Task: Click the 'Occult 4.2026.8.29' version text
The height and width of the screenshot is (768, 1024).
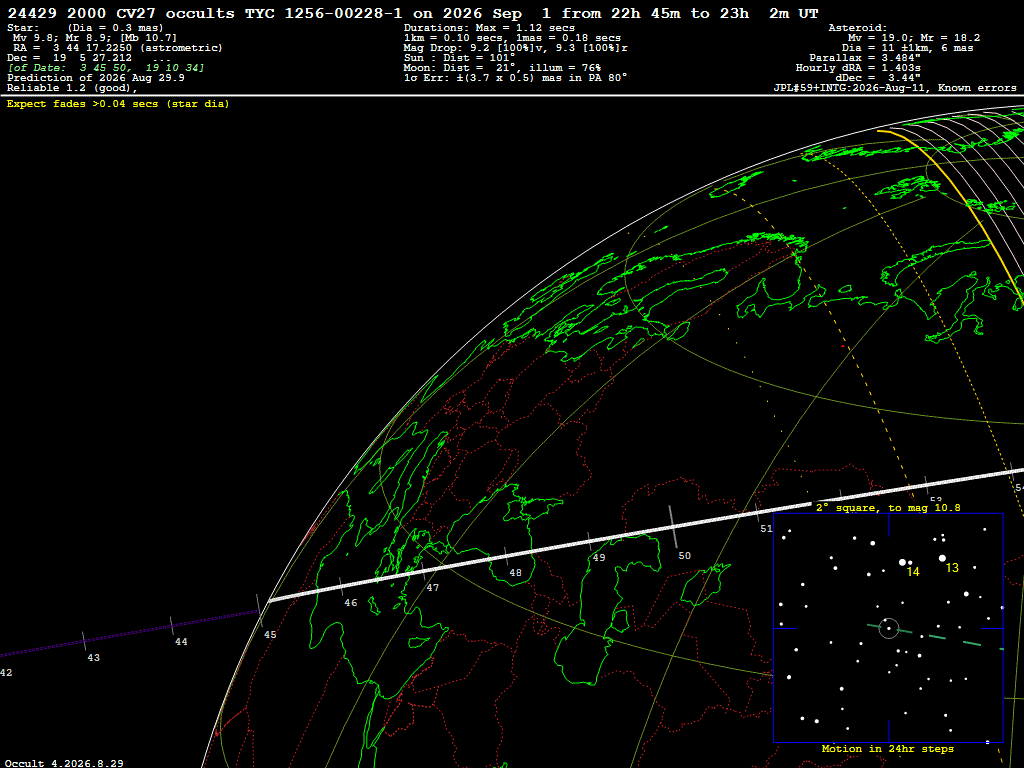Action: pyautogui.click(x=64, y=763)
